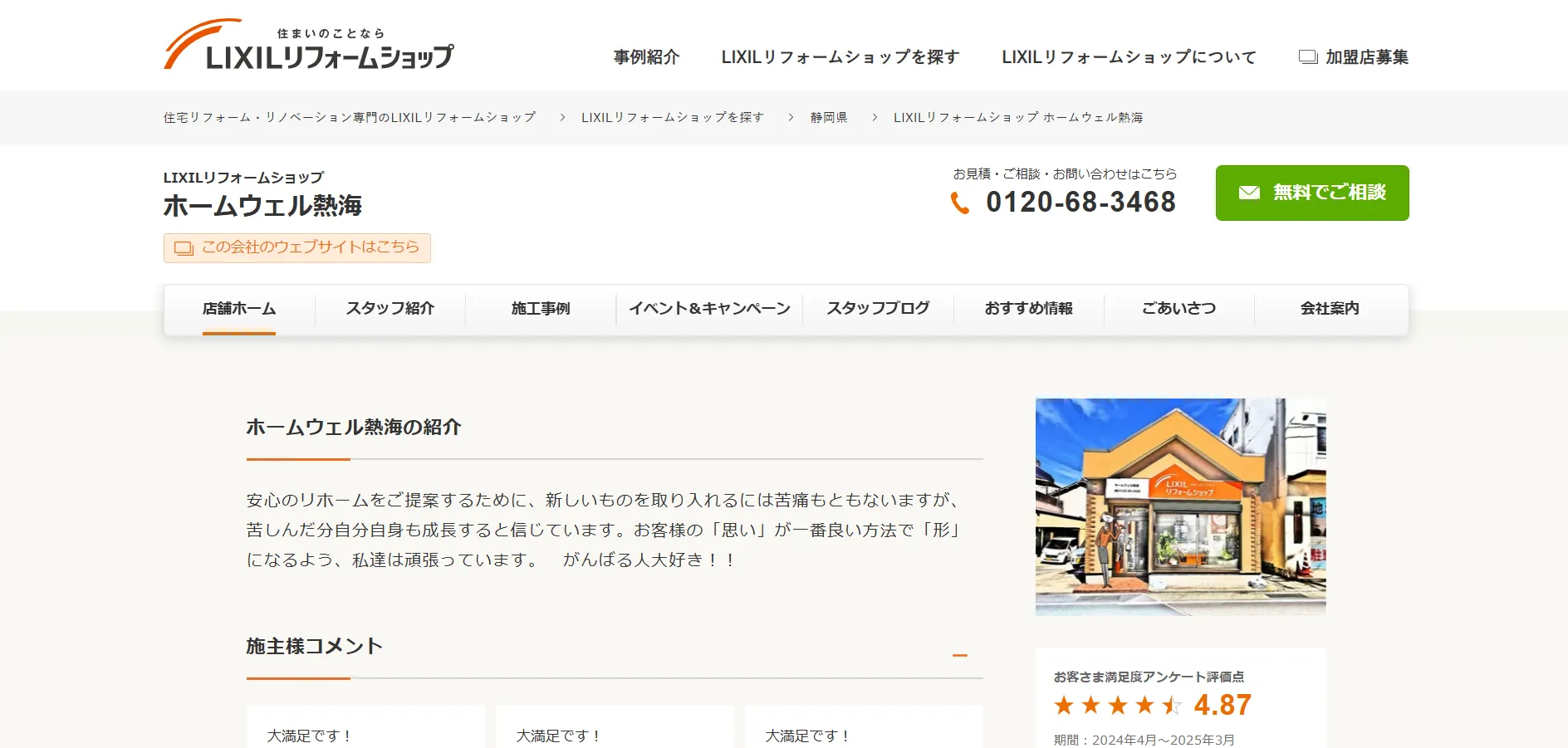Open LIXILリフォームショップについて in the top menu
The image size is (1568, 748).
tap(1129, 57)
